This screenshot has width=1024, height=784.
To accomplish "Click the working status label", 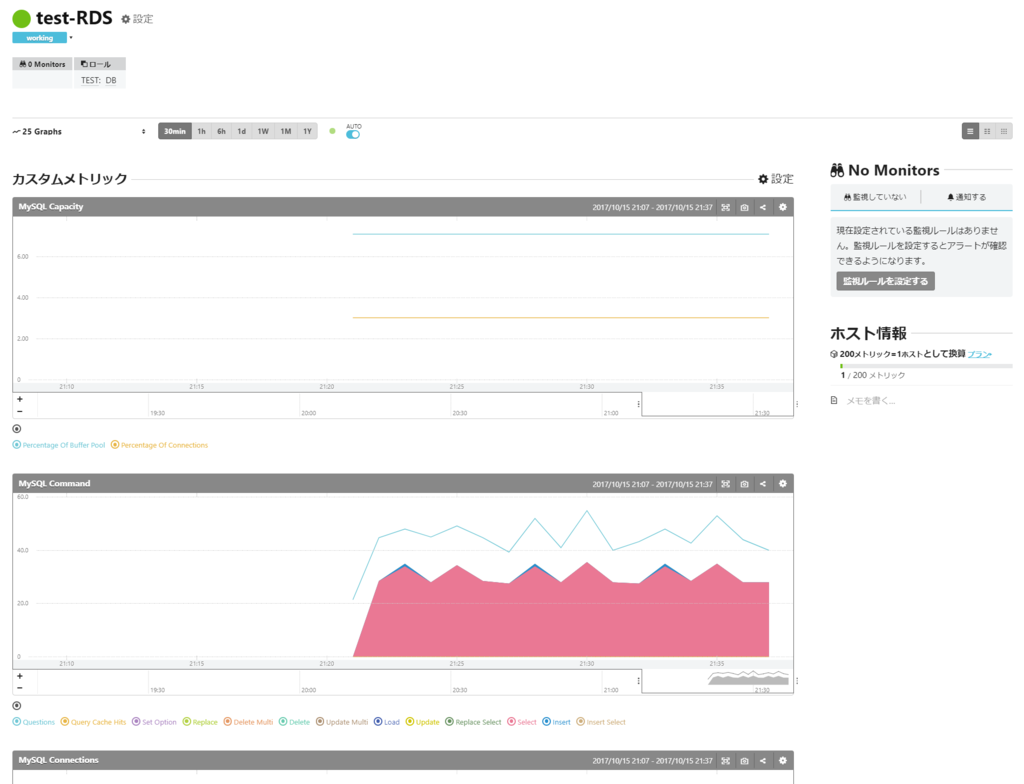I will click(39, 38).
